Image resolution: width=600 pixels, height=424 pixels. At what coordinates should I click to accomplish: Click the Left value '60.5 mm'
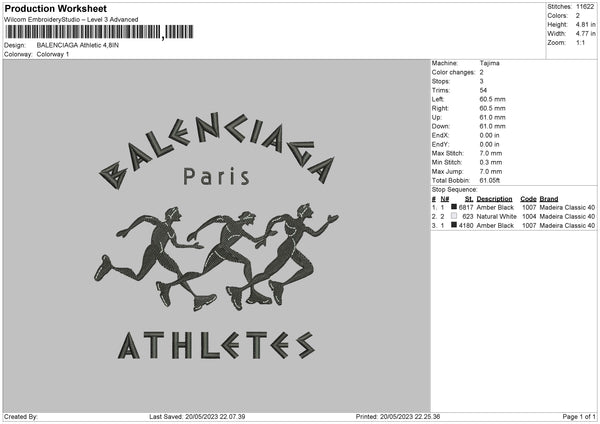492,99
